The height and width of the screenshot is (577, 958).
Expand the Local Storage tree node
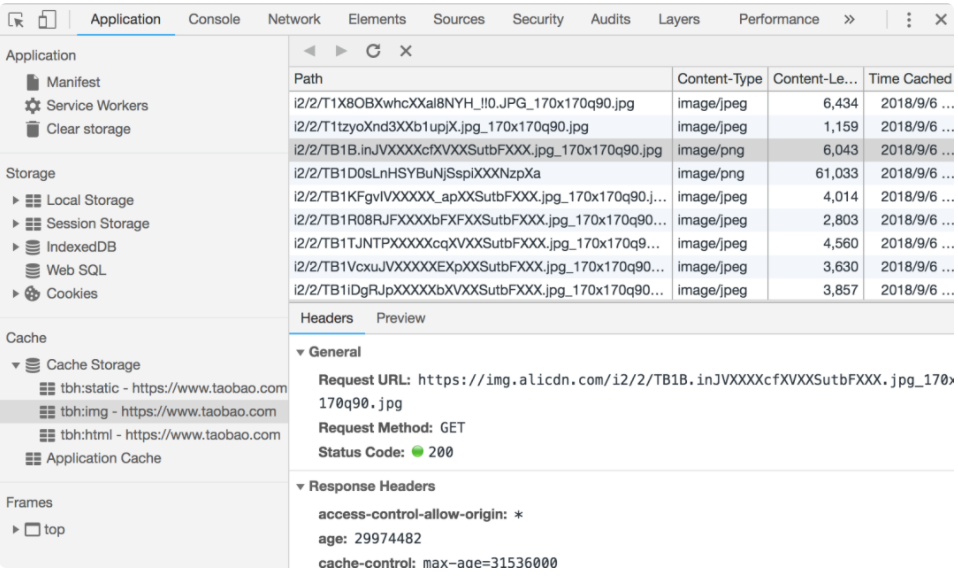point(16,200)
